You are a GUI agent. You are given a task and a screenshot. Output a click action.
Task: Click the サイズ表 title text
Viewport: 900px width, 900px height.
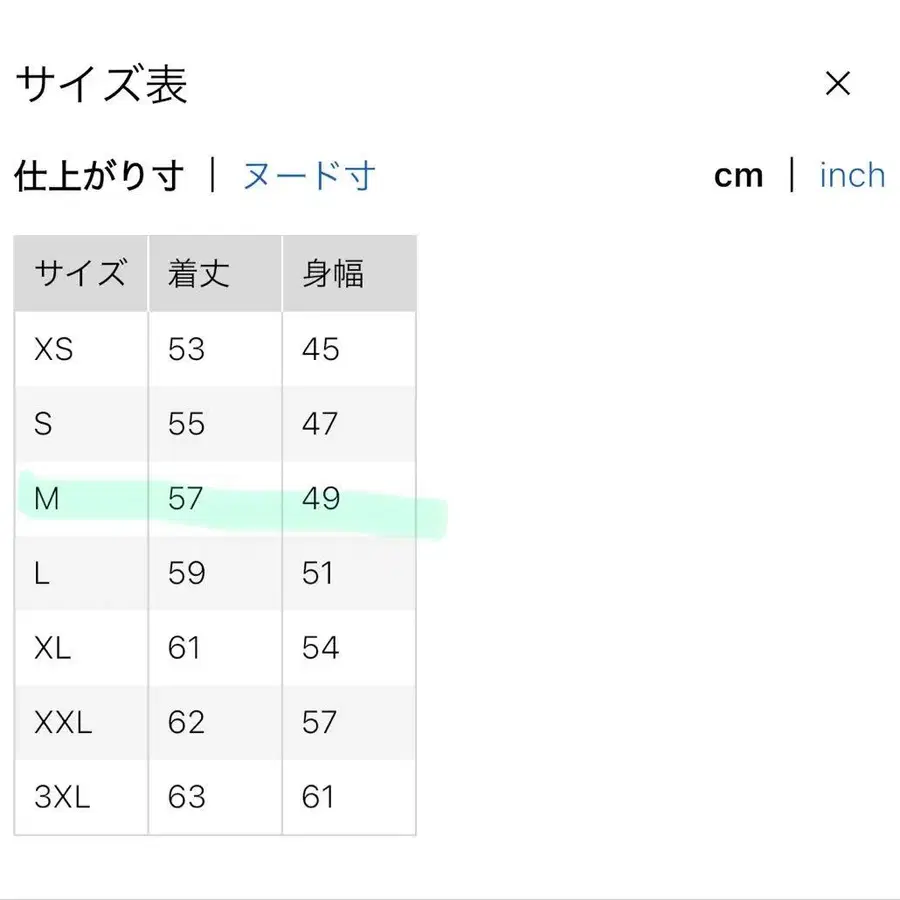click(100, 85)
